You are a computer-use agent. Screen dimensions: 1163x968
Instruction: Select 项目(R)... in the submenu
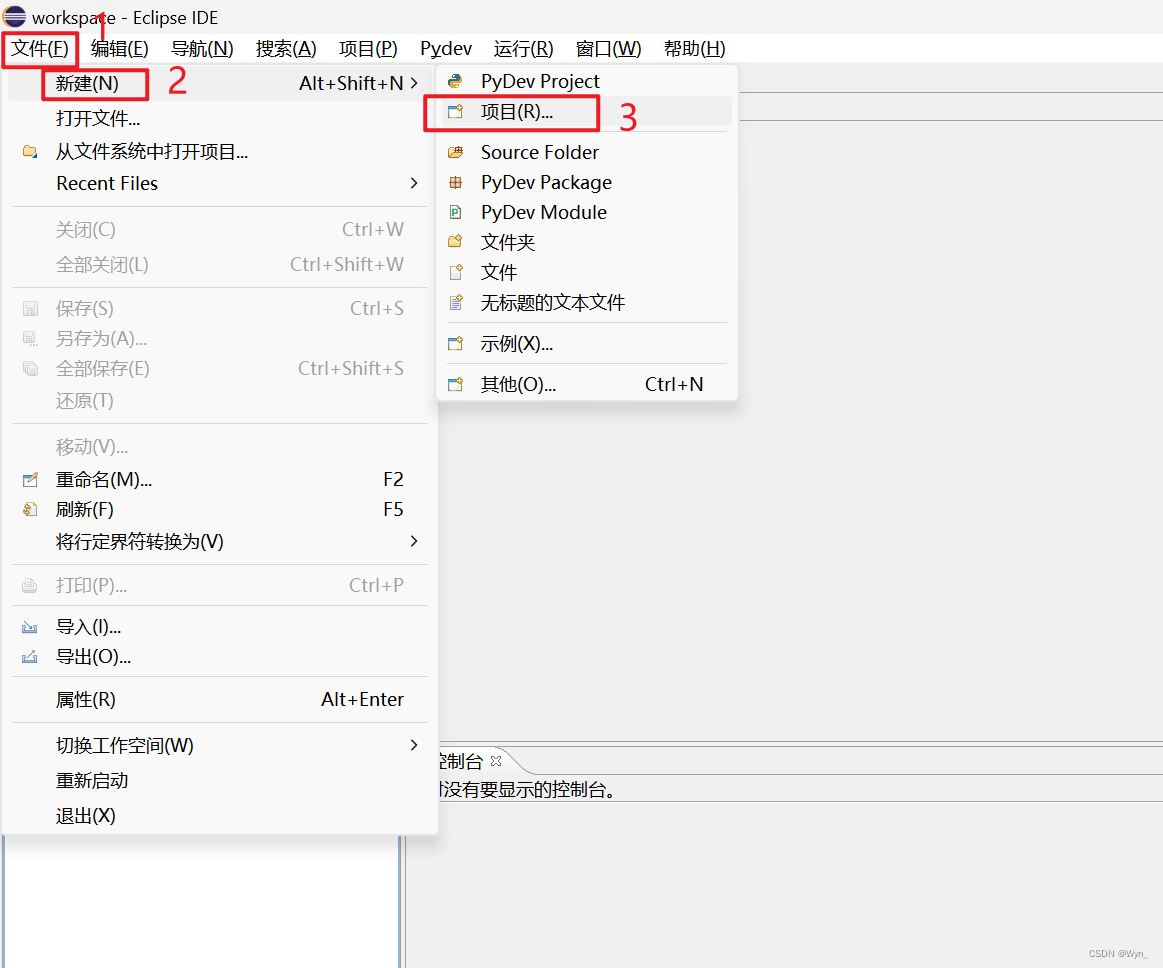pyautogui.click(x=587, y=111)
